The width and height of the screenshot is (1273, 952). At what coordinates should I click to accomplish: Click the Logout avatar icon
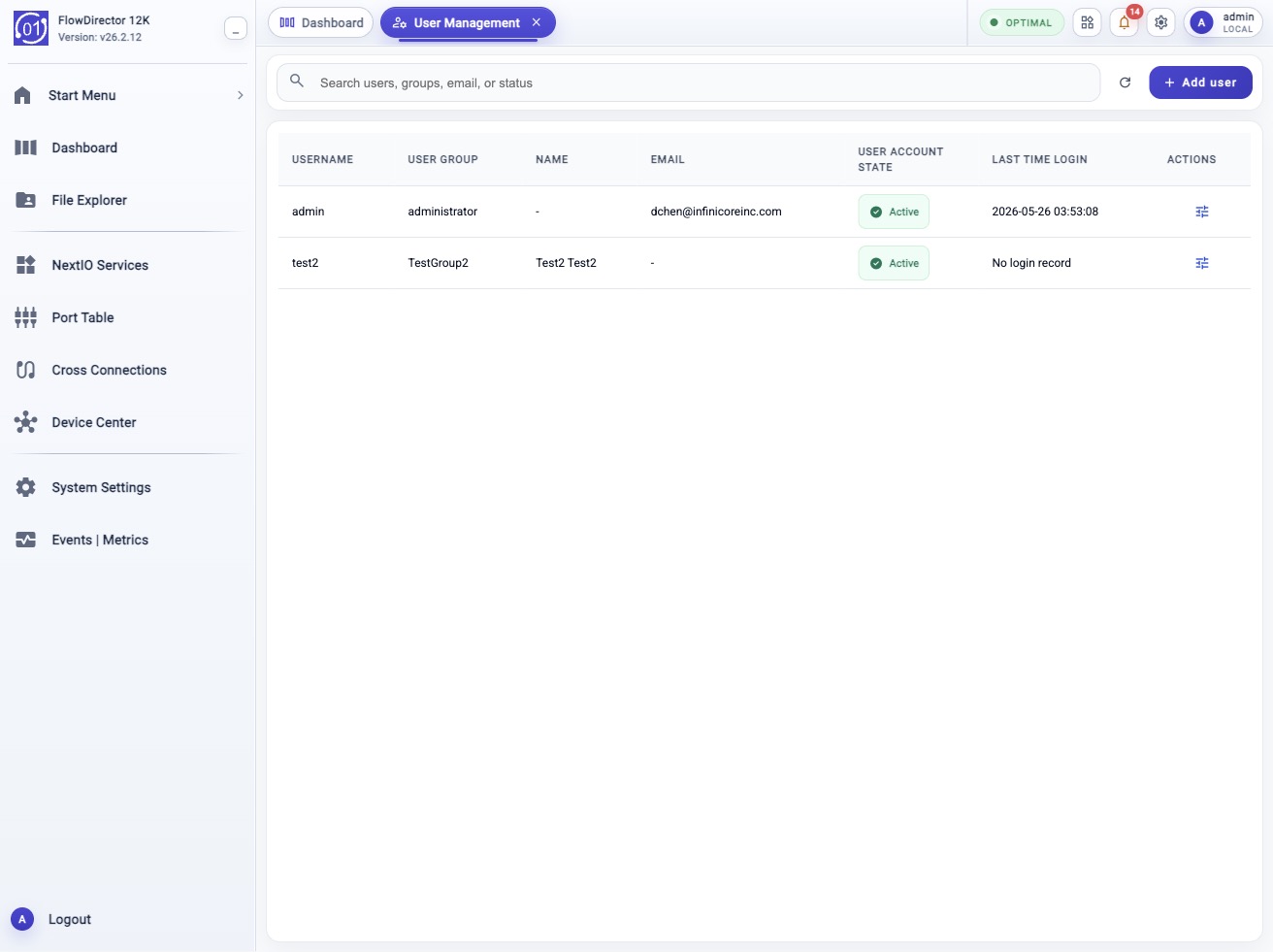click(x=22, y=919)
